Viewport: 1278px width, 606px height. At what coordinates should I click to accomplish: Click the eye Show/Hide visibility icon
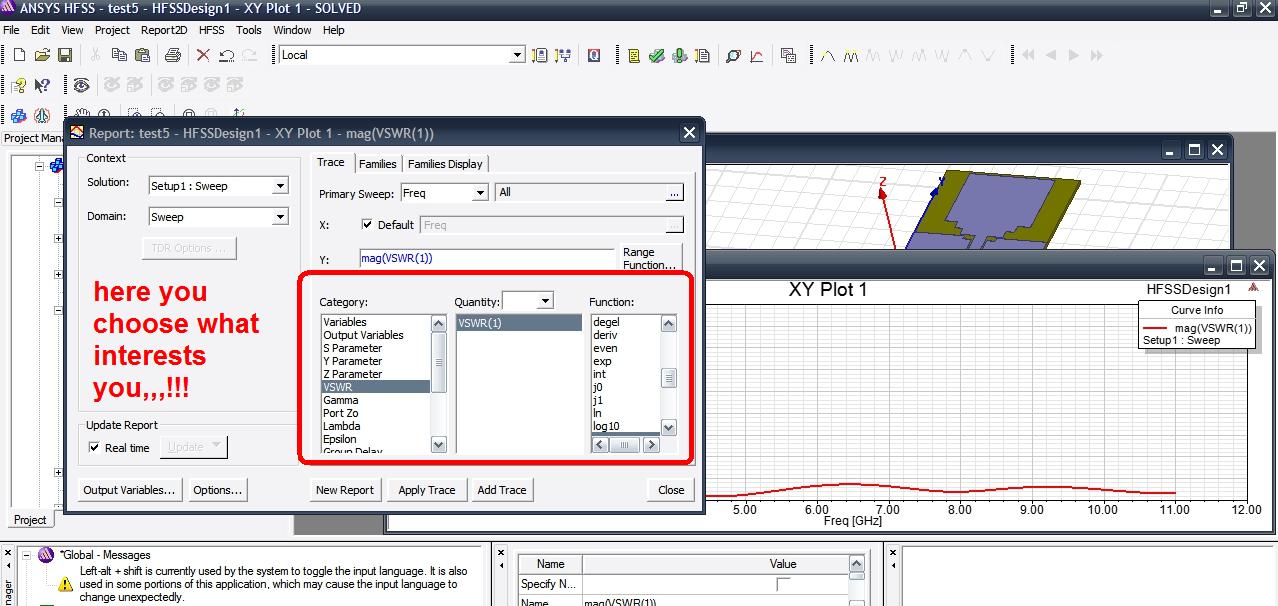click(80, 85)
